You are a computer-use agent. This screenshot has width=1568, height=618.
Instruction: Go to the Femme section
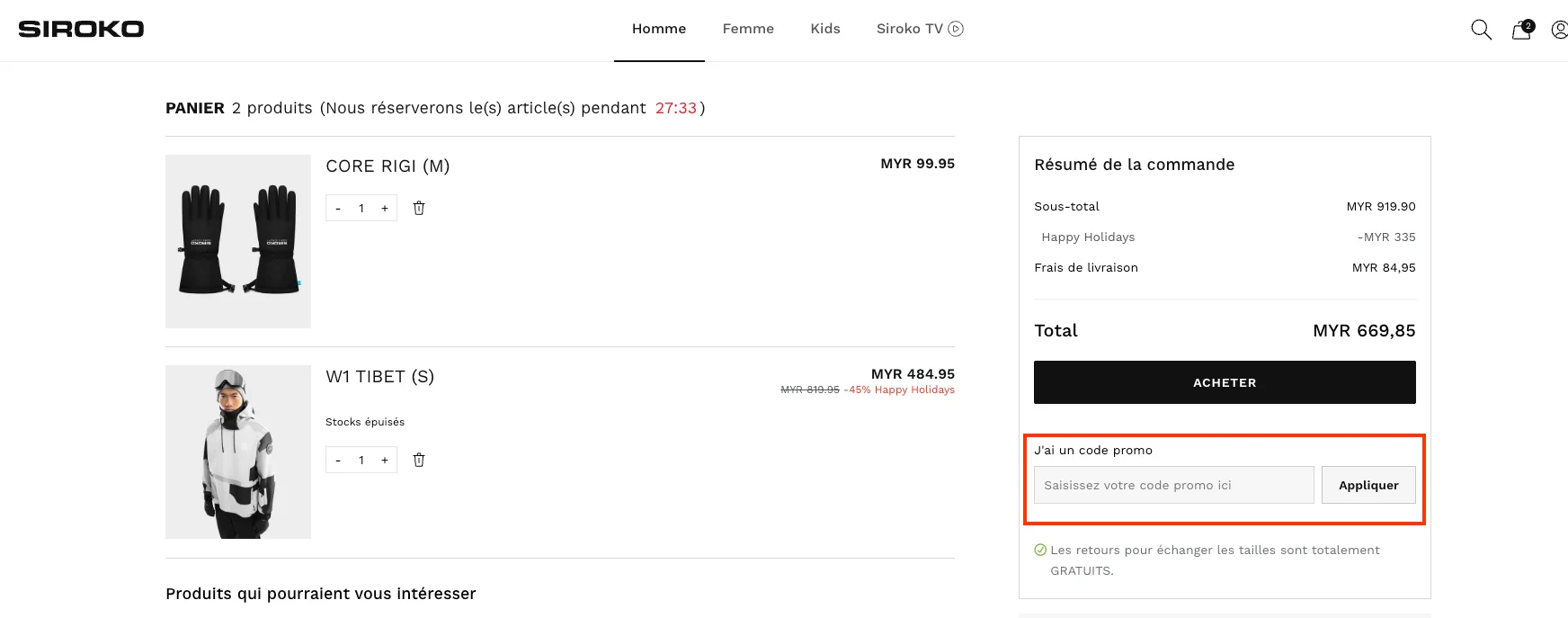point(748,29)
